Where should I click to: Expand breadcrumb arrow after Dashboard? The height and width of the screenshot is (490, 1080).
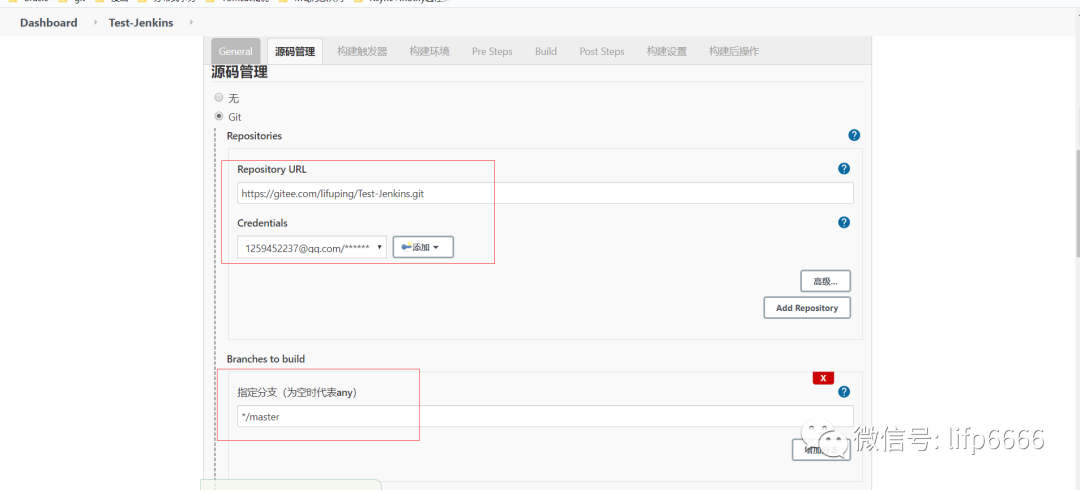[x=95, y=23]
